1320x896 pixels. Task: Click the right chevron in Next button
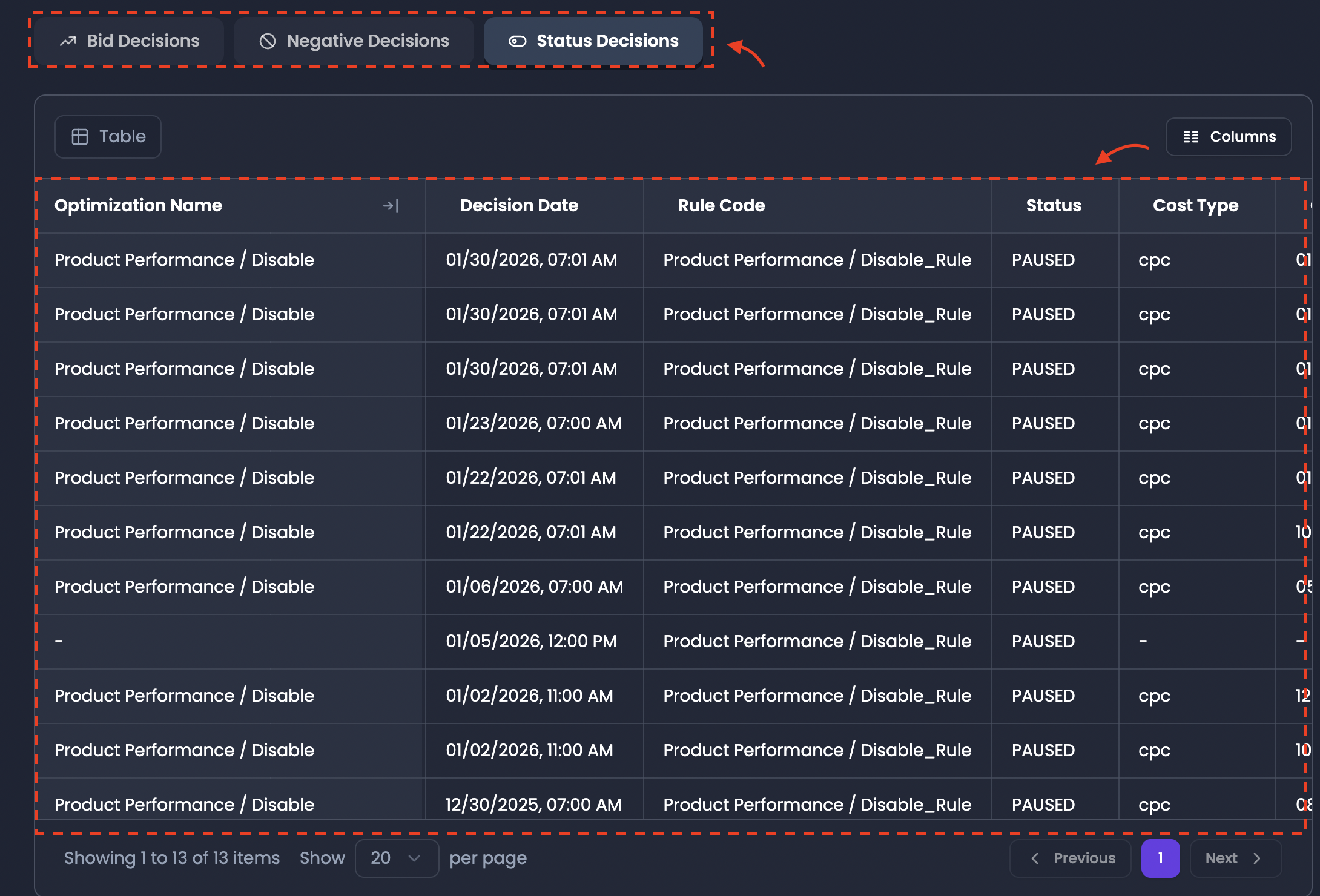point(1257,858)
